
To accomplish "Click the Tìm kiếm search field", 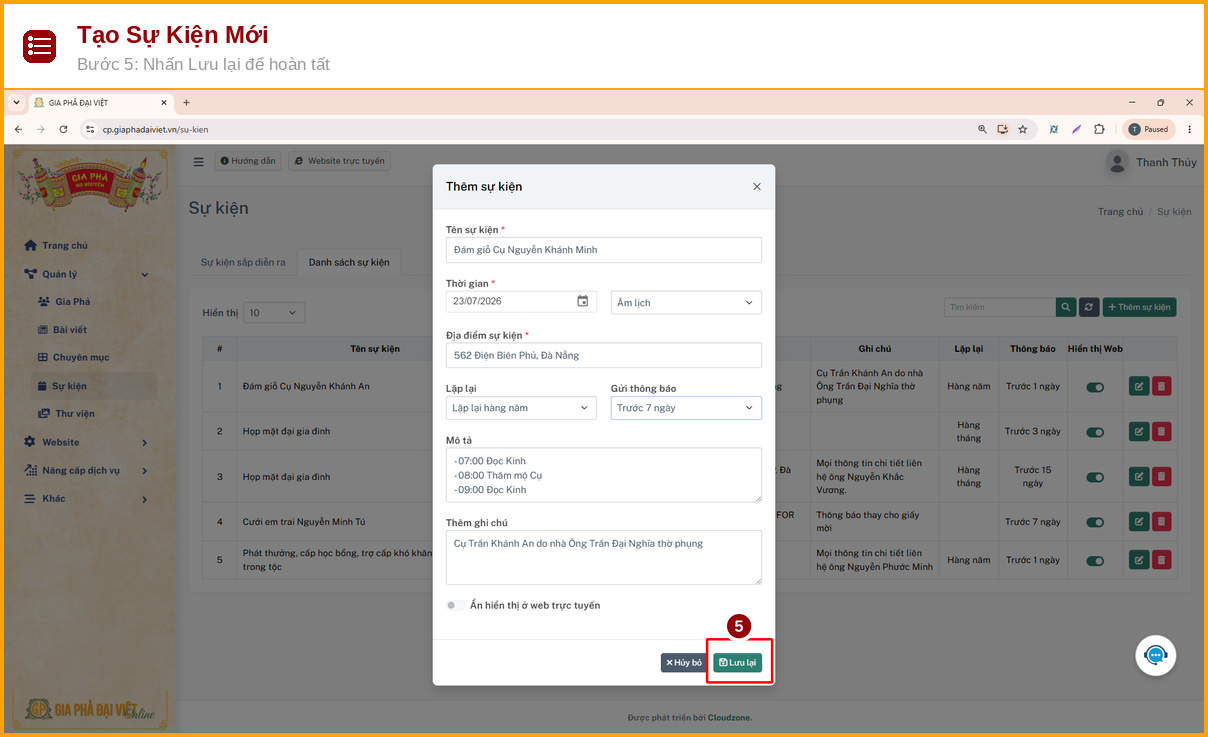I will pyautogui.click(x=999, y=307).
